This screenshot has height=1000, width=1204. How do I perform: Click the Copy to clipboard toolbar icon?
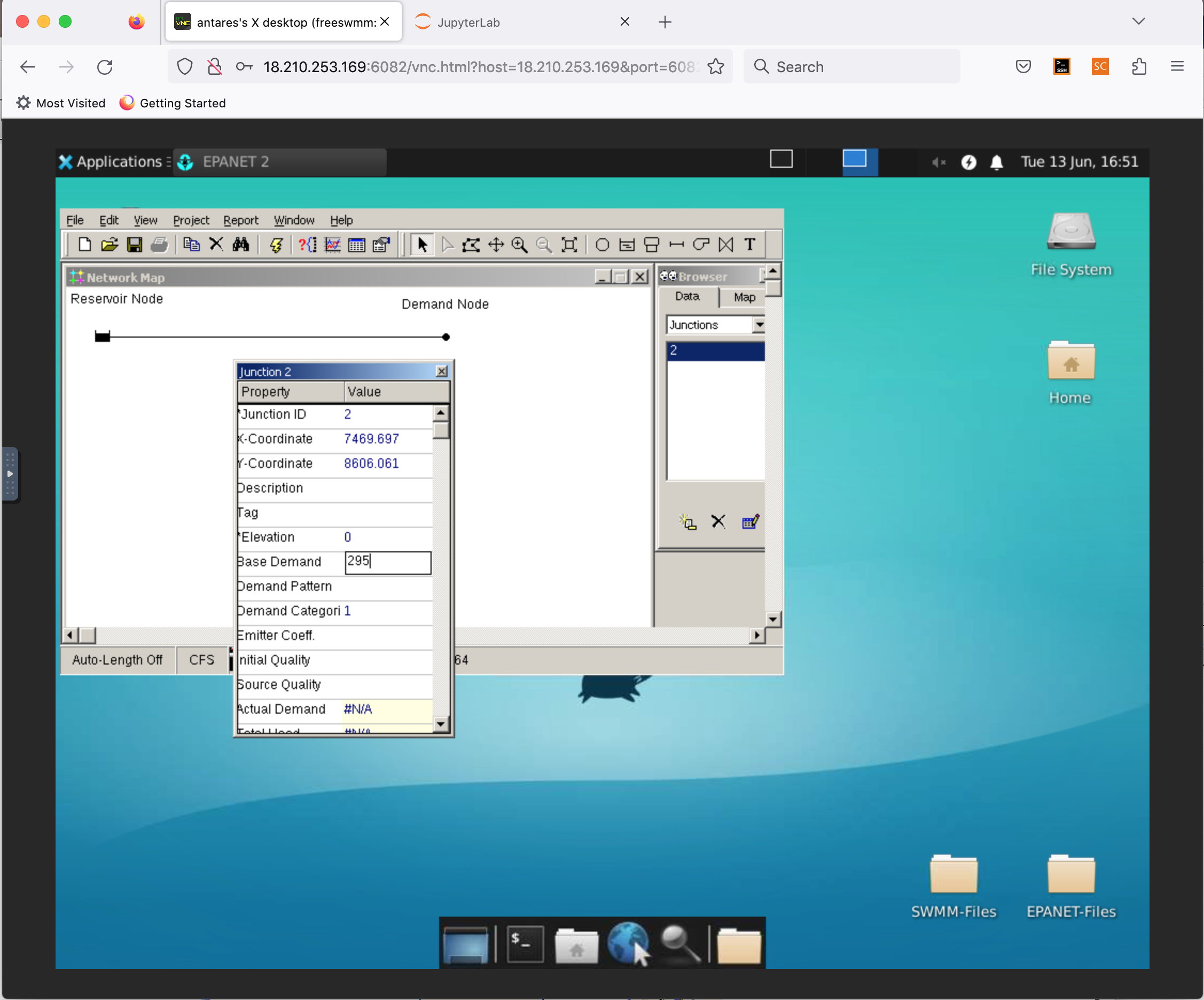191,245
